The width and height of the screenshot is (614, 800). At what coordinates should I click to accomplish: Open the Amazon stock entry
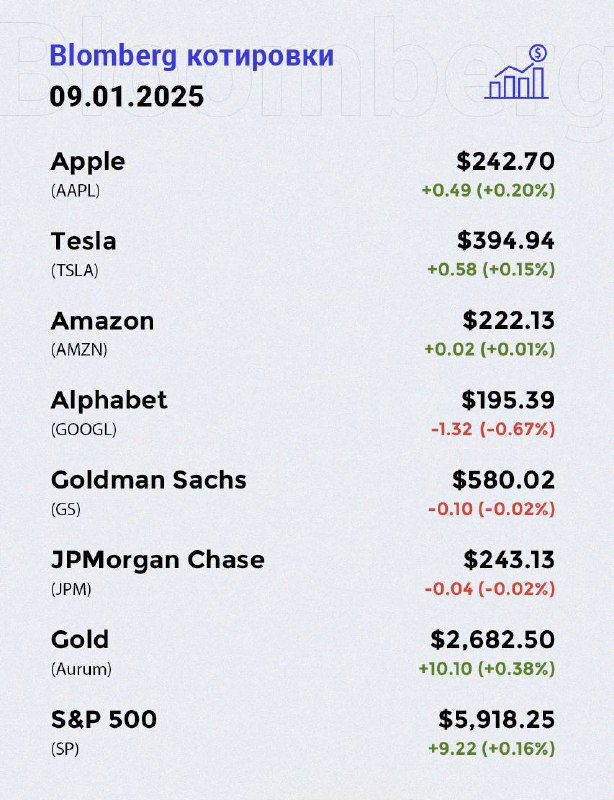(303, 334)
